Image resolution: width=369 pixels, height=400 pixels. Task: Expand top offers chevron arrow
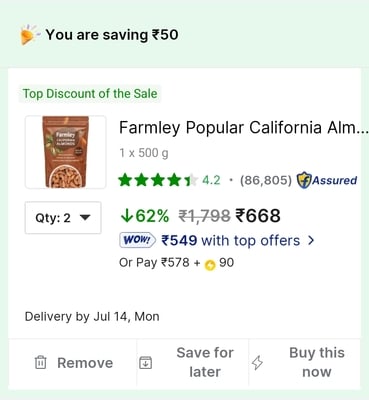[x=311, y=240]
